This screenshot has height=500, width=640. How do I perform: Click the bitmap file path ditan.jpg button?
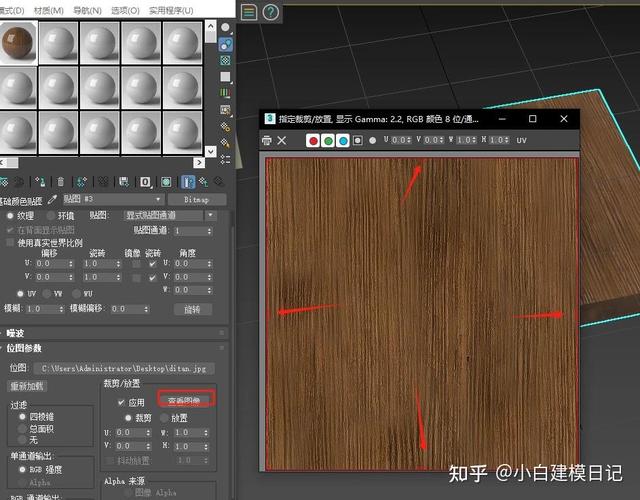click(x=124, y=368)
